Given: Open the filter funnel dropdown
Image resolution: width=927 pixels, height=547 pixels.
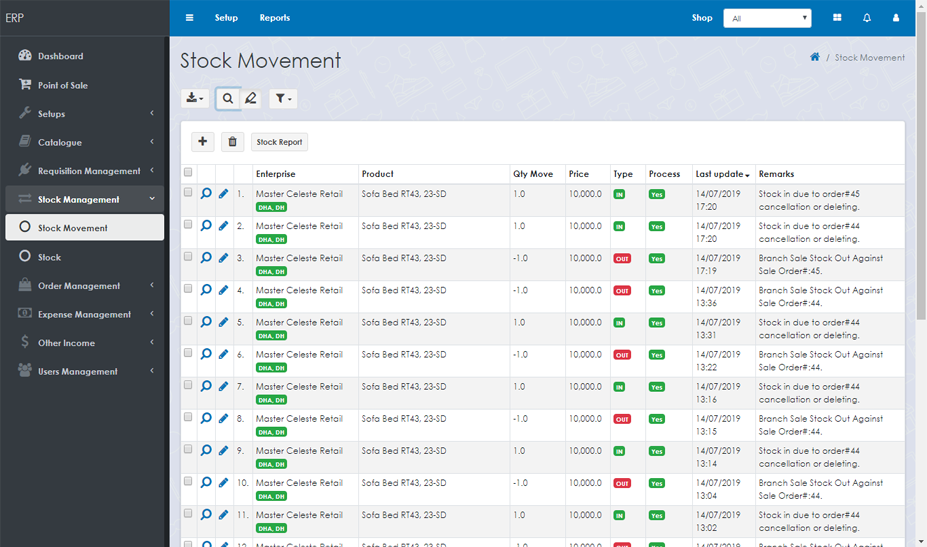Looking at the screenshot, I should [283, 98].
